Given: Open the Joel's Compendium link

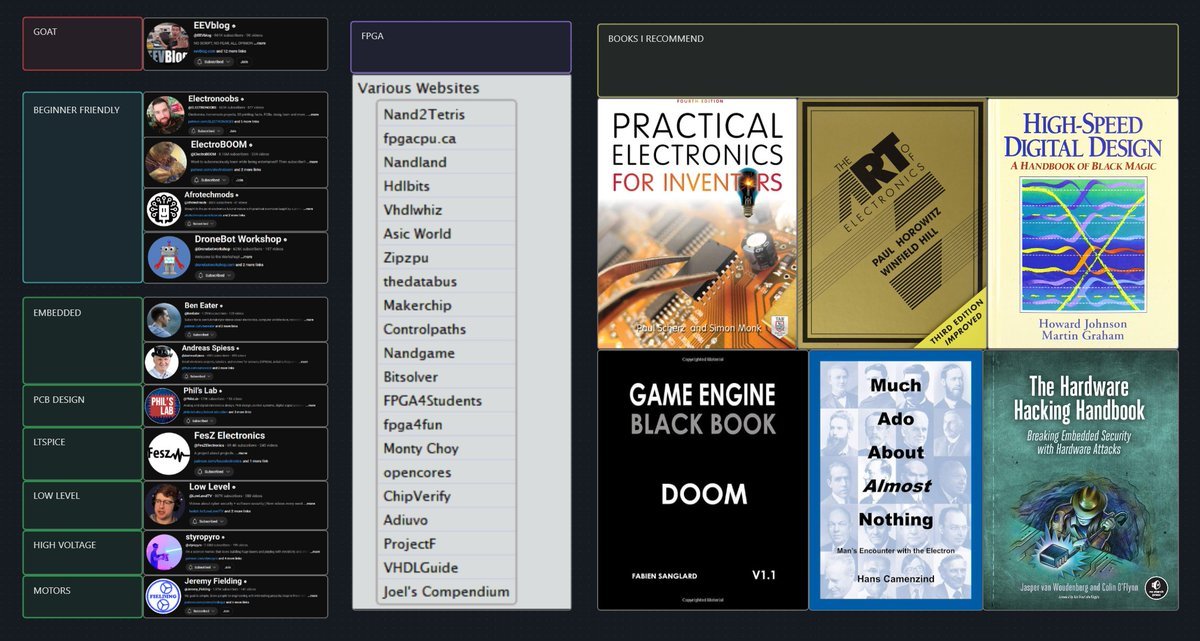Looking at the screenshot, I should tap(448, 592).
